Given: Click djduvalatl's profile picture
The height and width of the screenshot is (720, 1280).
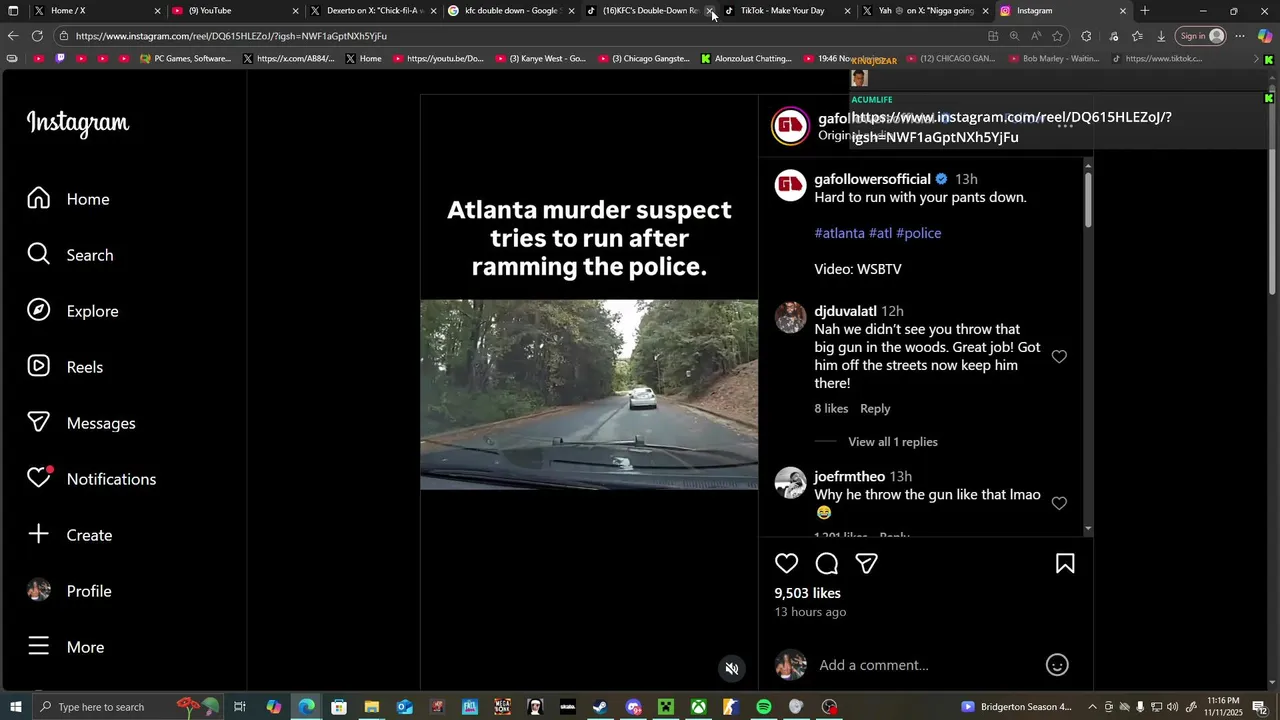Looking at the screenshot, I should click(x=790, y=317).
